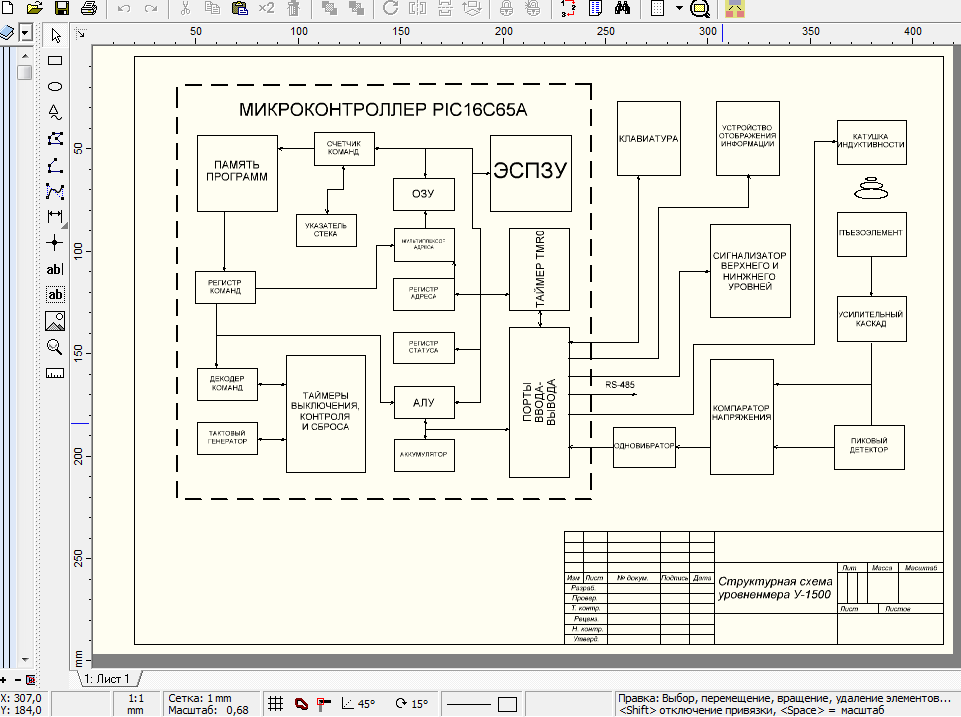Switch to the Лист 1 sheet tab

click(106, 679)
